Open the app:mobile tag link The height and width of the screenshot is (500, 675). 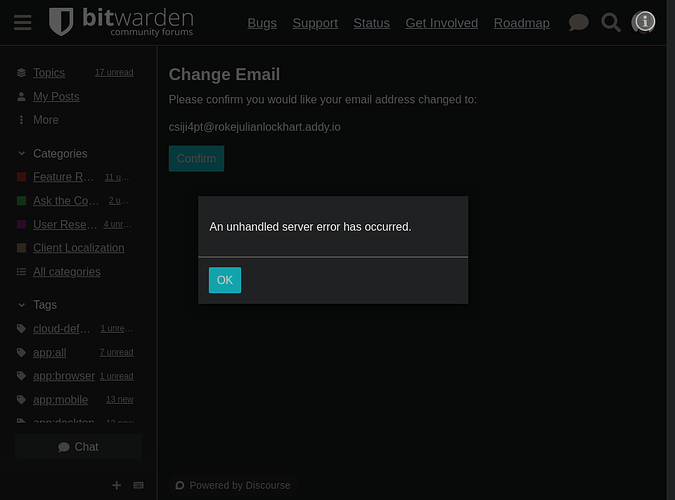tap(60, 400)
